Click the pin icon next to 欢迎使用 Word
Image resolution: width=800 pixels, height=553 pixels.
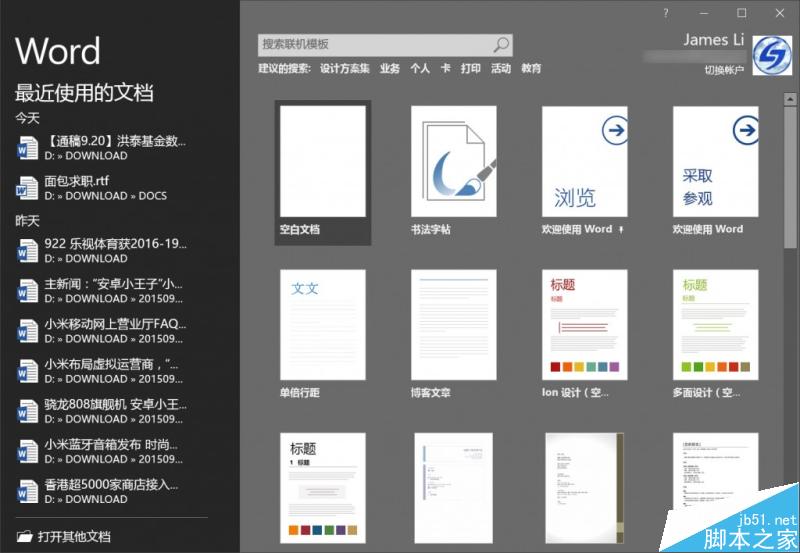point(622,229)
